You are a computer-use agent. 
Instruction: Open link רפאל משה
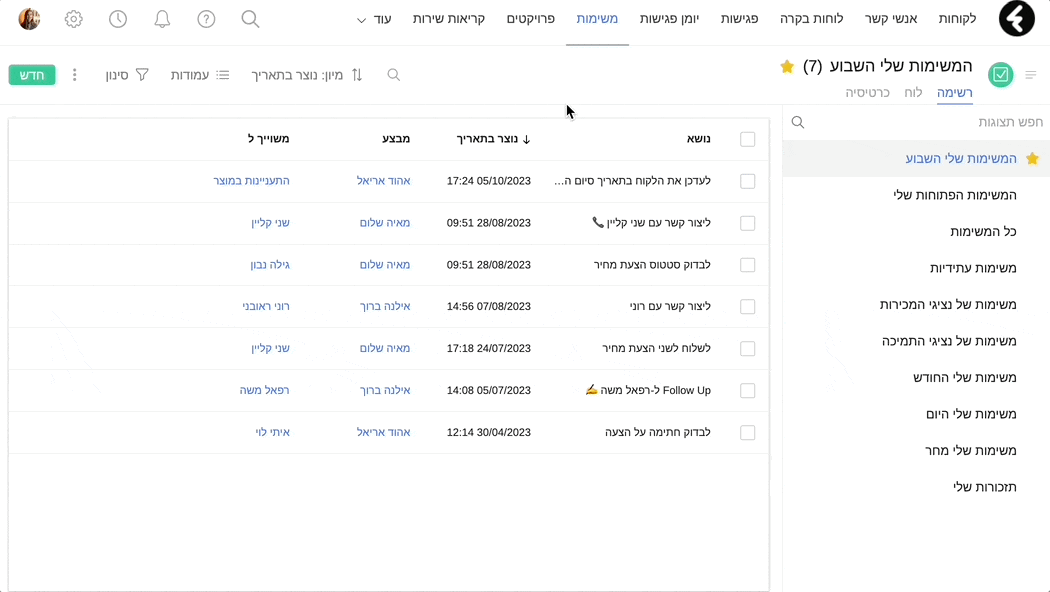265,390
